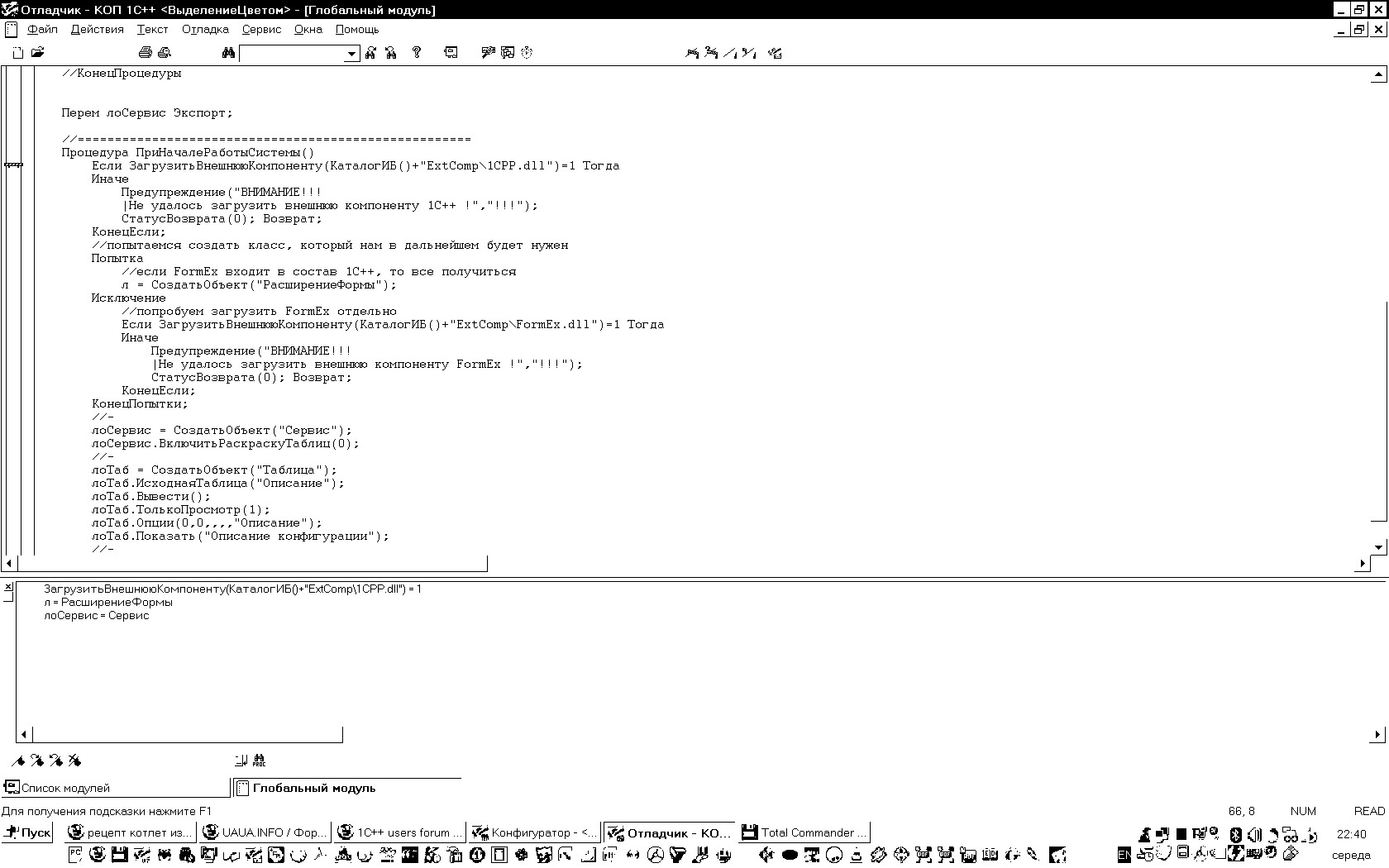1389x868 pixels.
Task: Click the open folder icon in toolbar
Action: (x=38, y=53)
